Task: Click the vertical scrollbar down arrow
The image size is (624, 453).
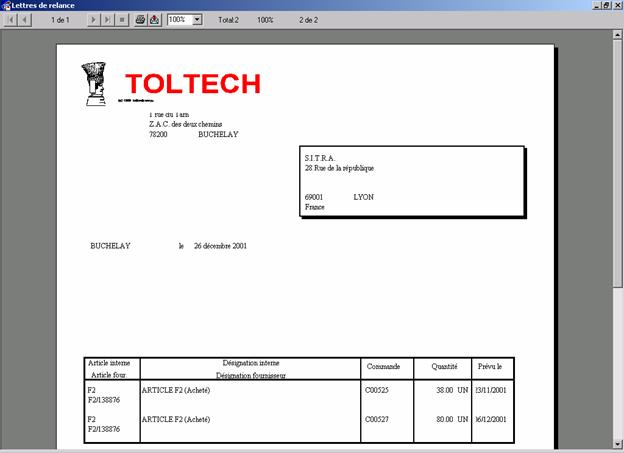Action: (x=617, y=443)
